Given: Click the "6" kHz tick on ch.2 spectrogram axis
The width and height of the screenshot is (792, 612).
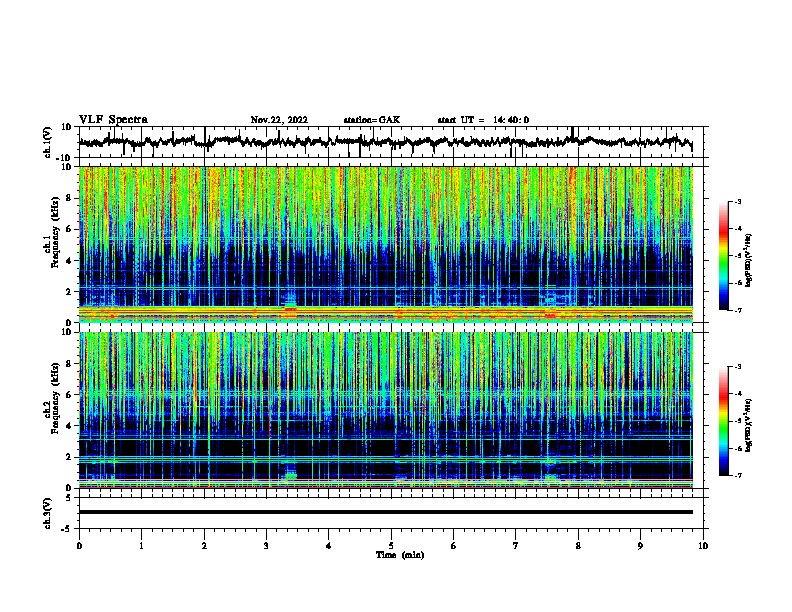Looking at the screenshot, I should click(x=69, y=395).
